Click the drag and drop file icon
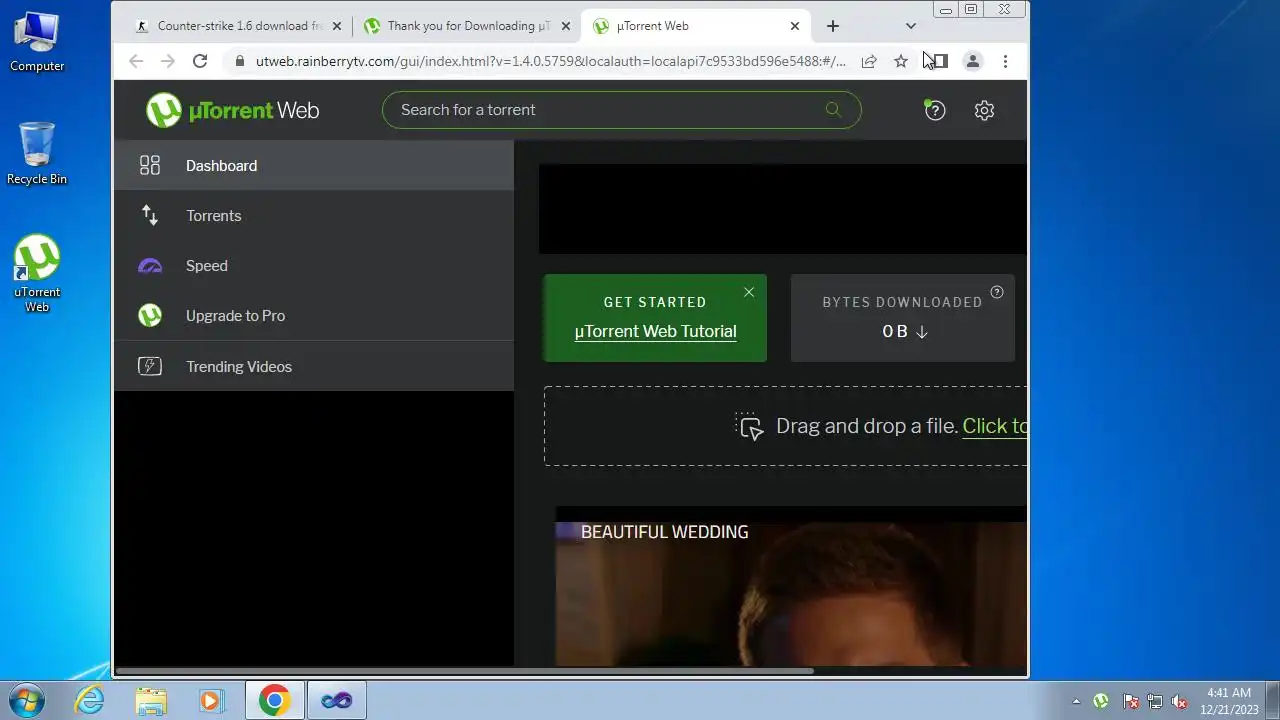 (749, 426)
